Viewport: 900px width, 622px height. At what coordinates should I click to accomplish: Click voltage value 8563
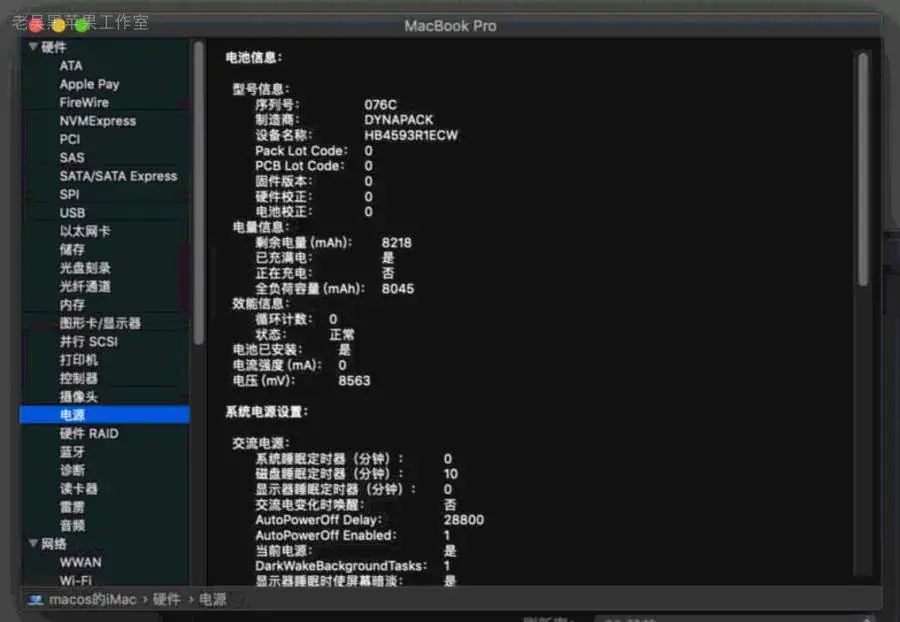354,380
